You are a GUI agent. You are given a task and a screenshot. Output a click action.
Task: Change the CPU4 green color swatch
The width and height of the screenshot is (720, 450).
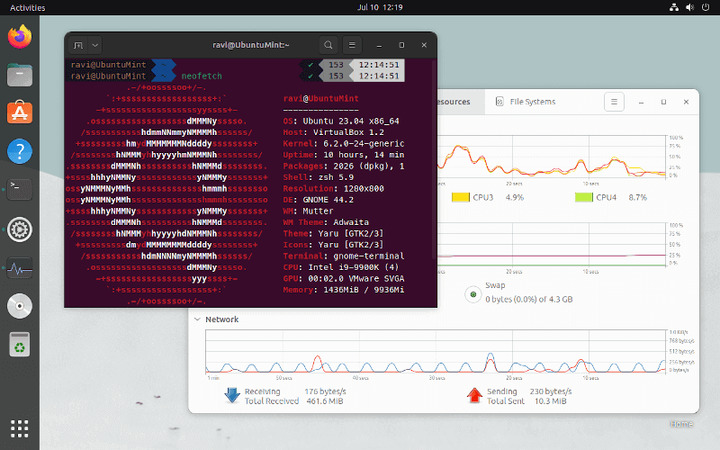(x=585, y=197)
